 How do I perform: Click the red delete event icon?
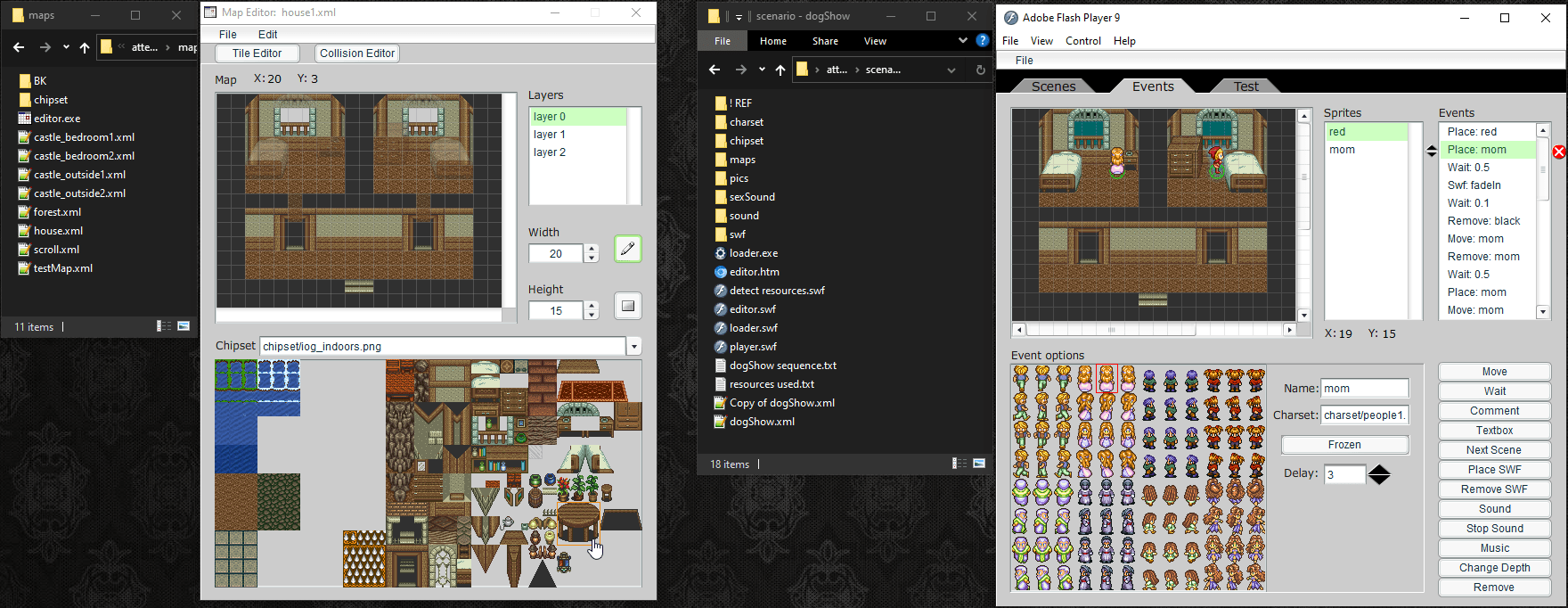click(x=1559, y=152)
